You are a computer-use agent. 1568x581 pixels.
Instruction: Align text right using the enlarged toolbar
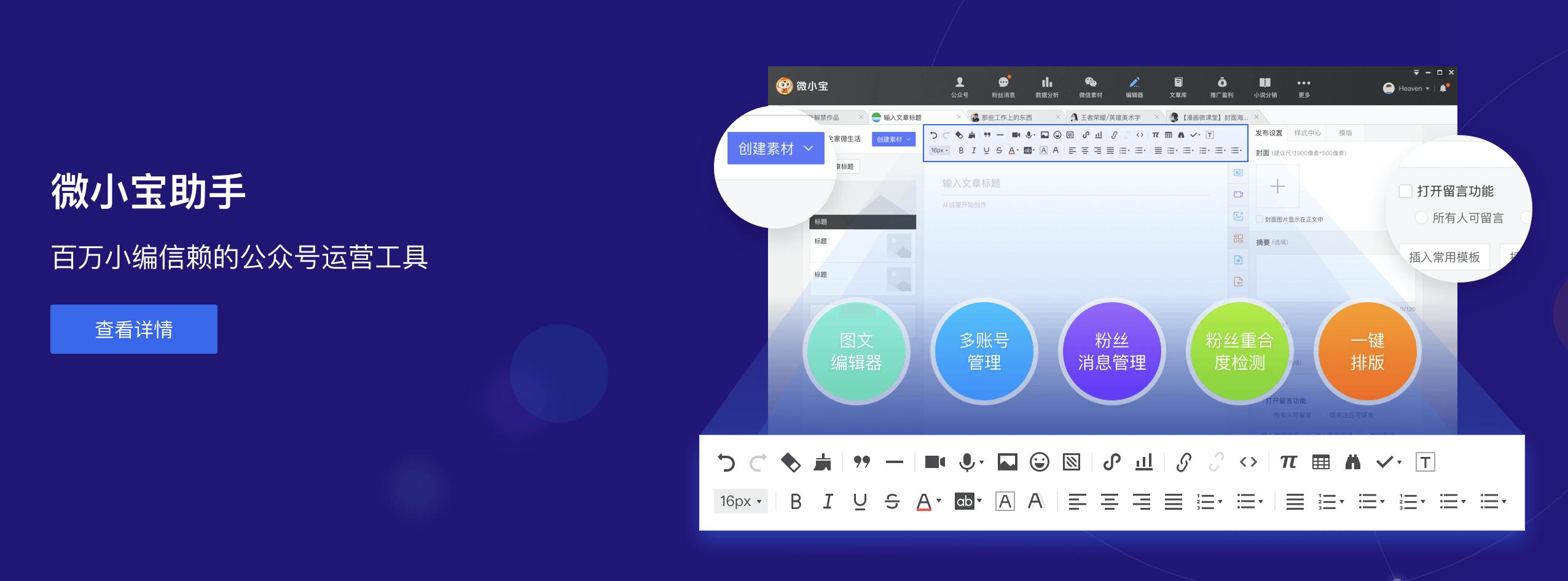[x=1141, y=502]
